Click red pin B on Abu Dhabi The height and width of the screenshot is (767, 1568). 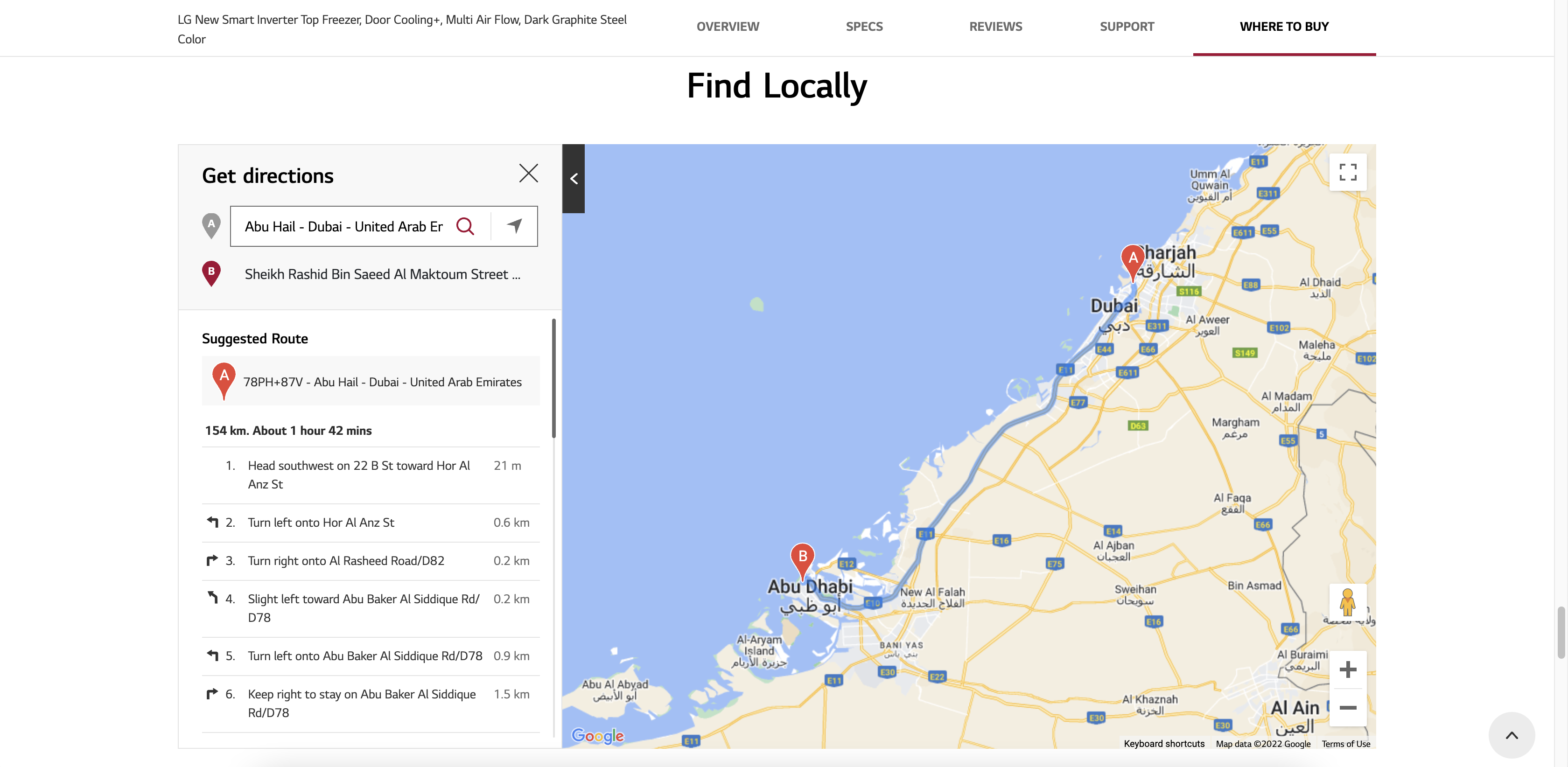pos(802,561)
